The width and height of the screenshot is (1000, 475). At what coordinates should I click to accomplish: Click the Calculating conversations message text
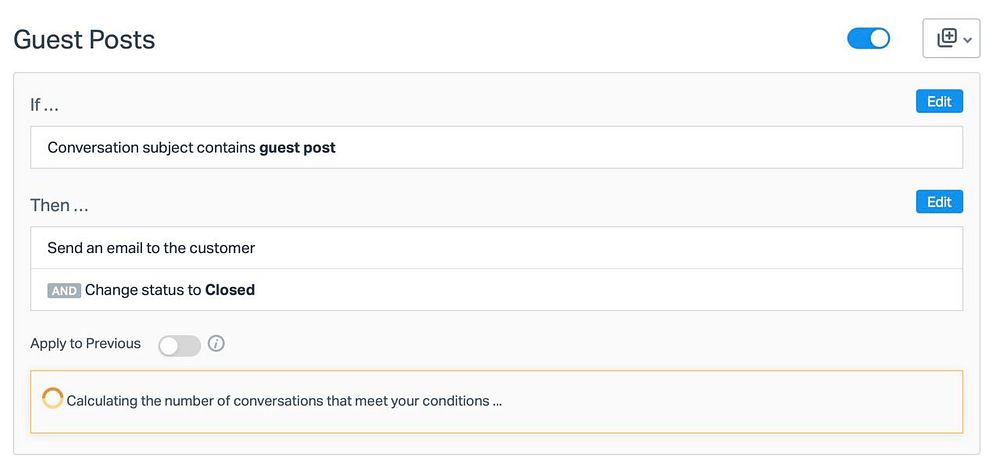pyautogui.click(x=284, y=401)
